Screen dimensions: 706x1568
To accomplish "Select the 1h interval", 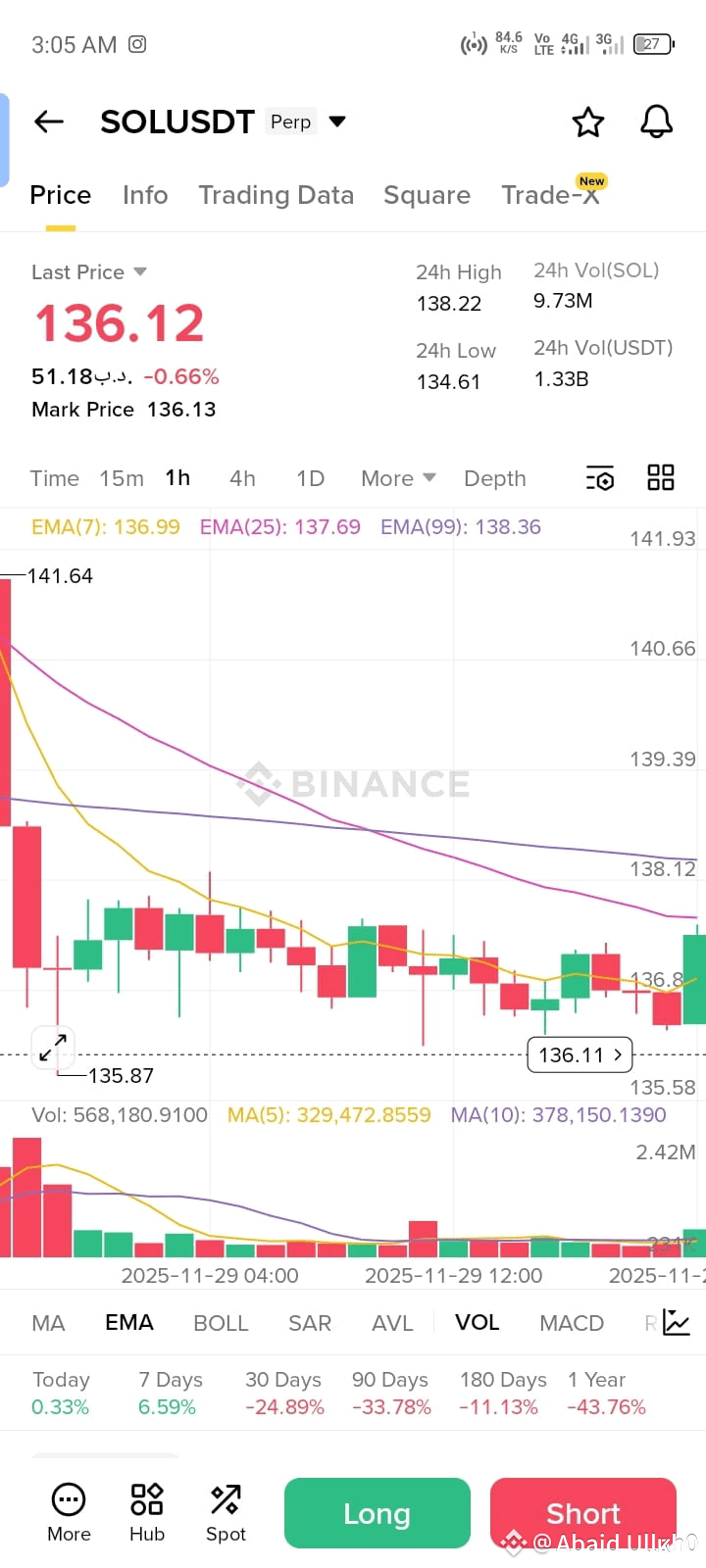I will click(177, 477).
